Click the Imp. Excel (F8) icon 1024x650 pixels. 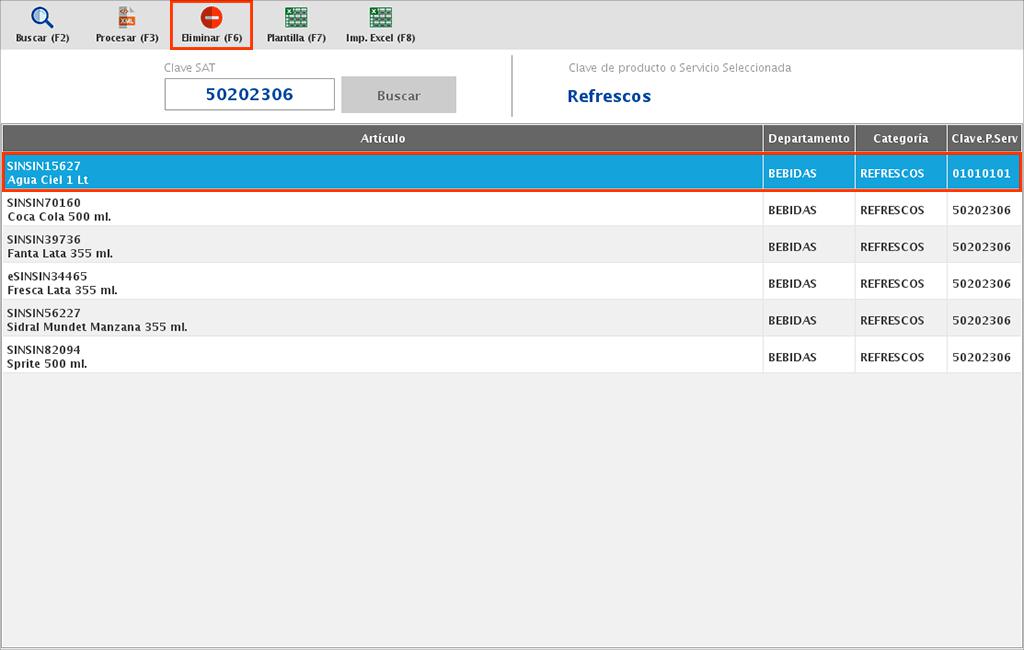380,18
